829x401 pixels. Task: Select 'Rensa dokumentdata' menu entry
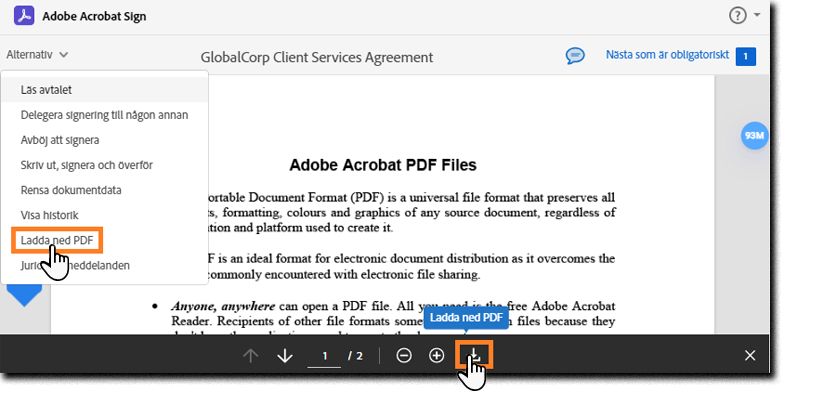105,190
